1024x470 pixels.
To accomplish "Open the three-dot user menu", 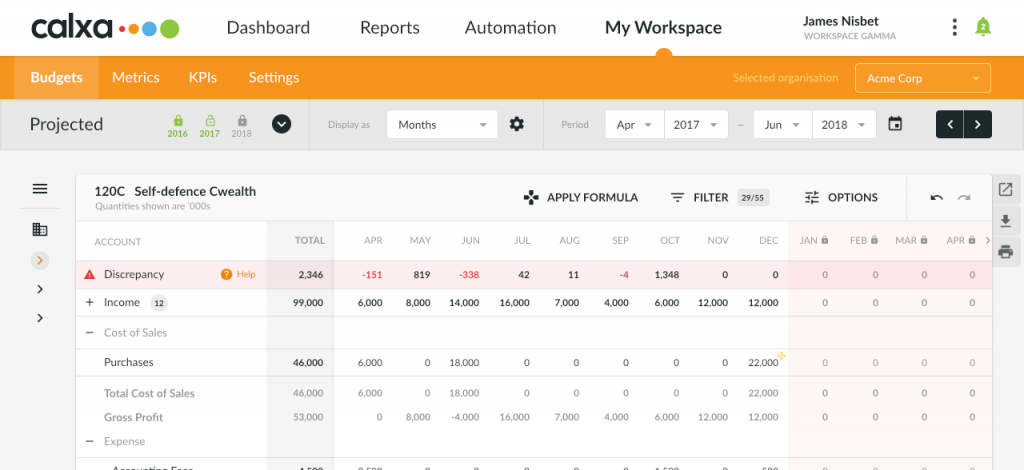I will pos(955,28).
